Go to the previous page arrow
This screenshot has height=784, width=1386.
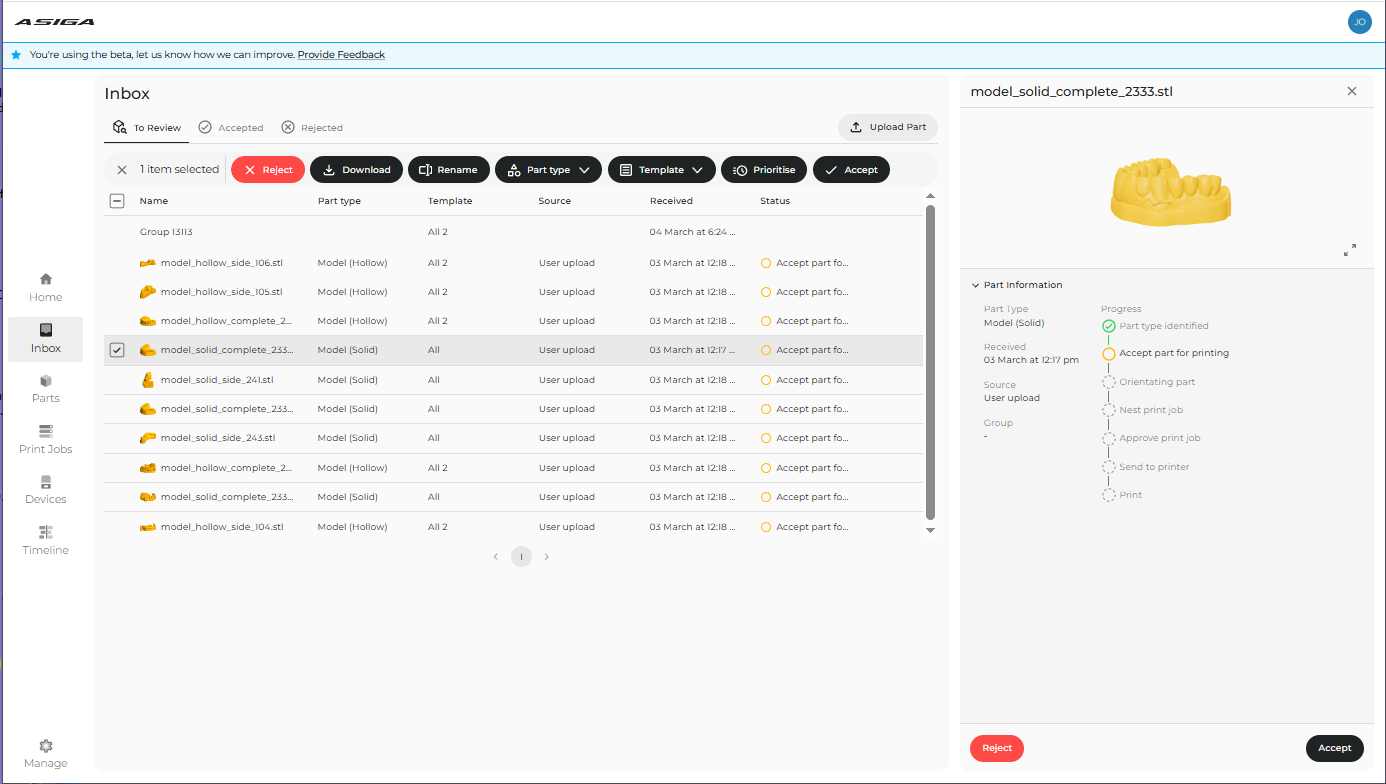coord(496,557)
